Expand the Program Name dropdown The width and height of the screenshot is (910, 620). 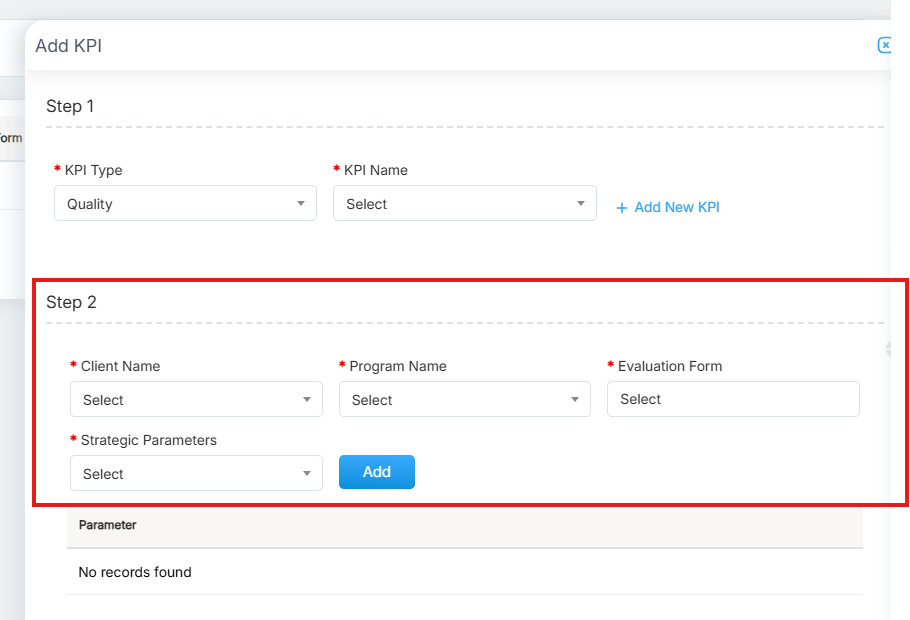[x=464, y=400]
